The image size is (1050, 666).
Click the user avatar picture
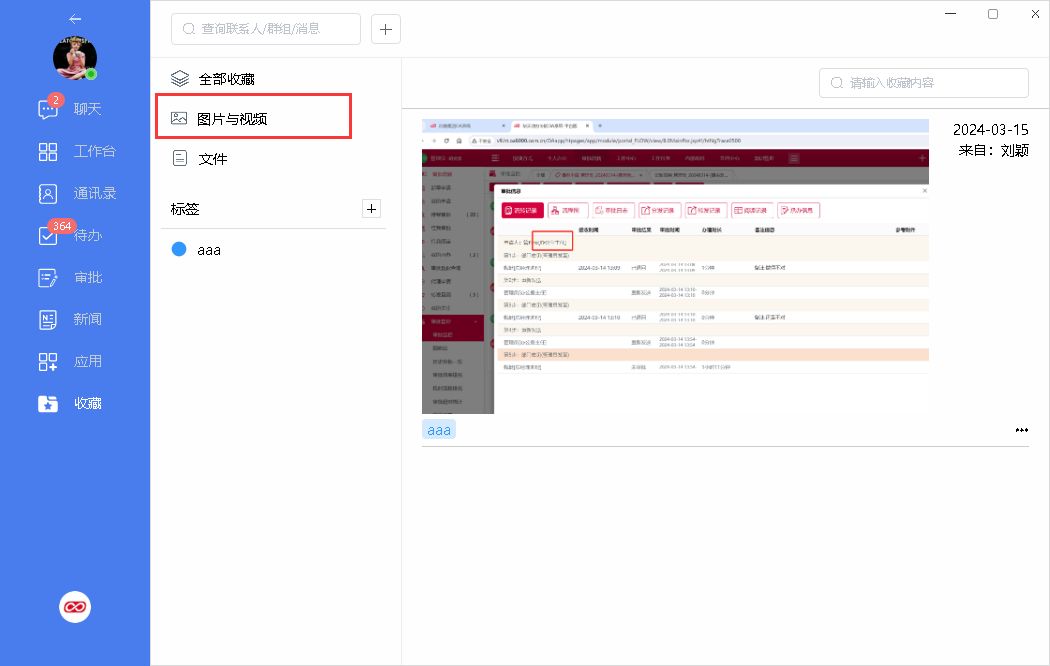click(75, 59)
